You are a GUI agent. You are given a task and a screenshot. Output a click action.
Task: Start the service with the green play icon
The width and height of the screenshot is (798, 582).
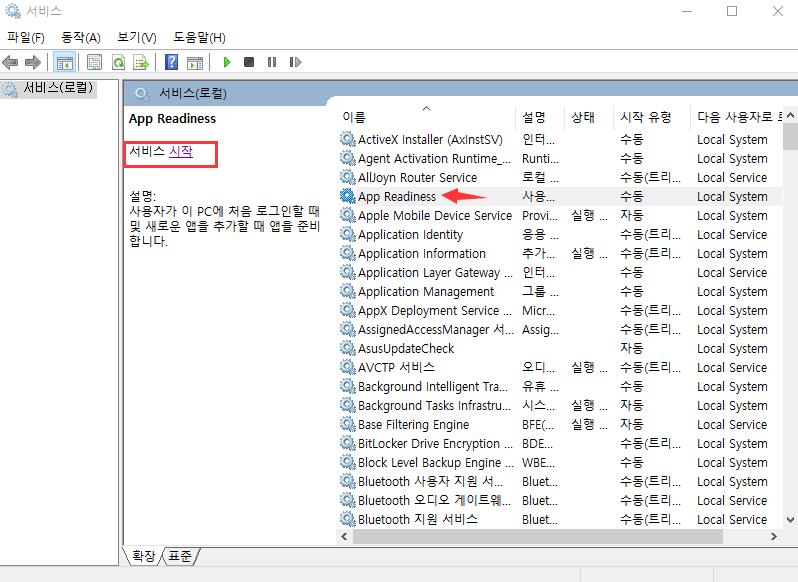coord(227,62)
